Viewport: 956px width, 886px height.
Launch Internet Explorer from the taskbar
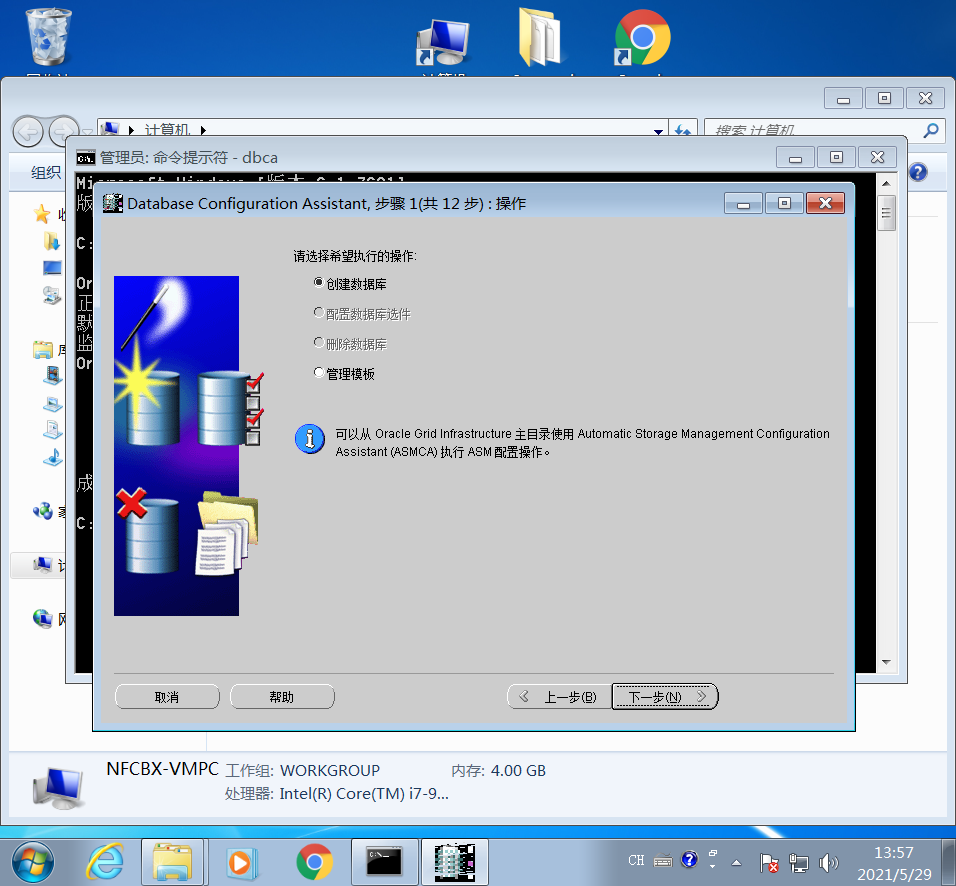point(106,860)
